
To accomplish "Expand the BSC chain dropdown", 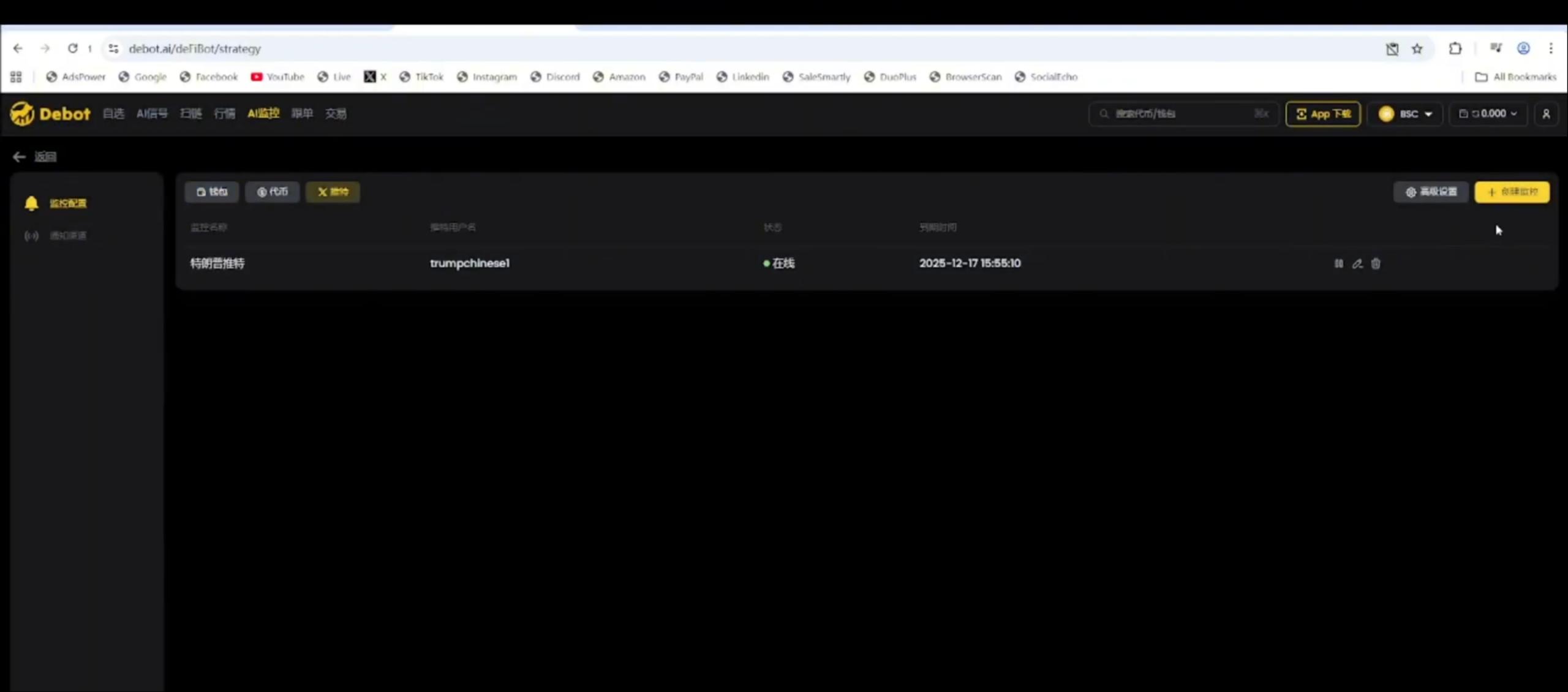I will click(1406, 114).
